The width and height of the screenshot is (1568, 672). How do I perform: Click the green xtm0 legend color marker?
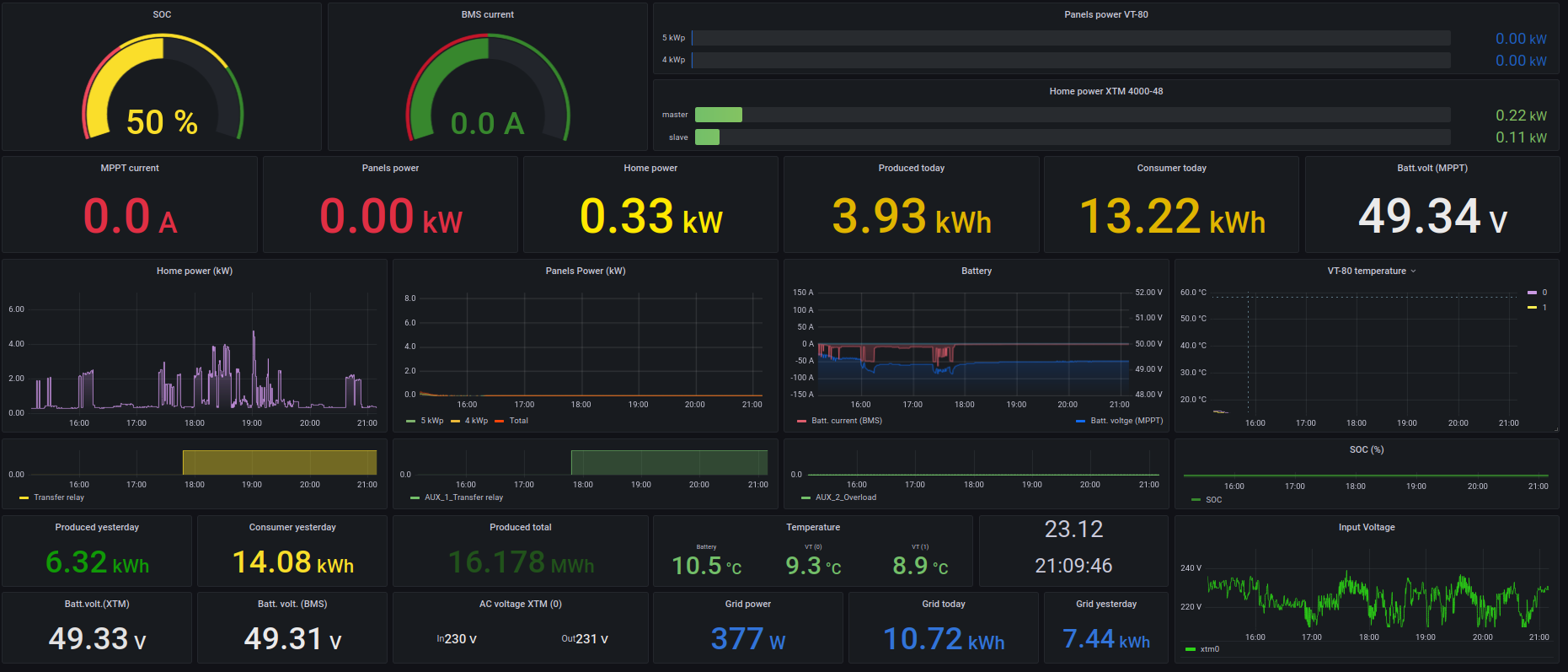click(1190, 649)
